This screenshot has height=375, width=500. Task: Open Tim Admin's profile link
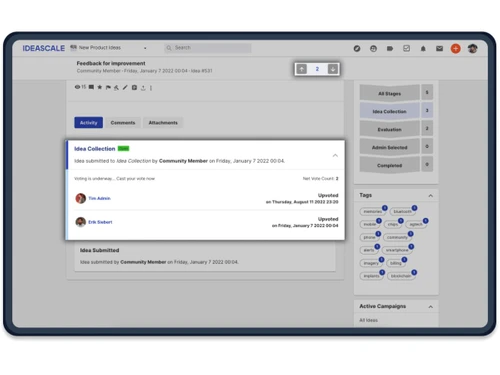[99, 198]
